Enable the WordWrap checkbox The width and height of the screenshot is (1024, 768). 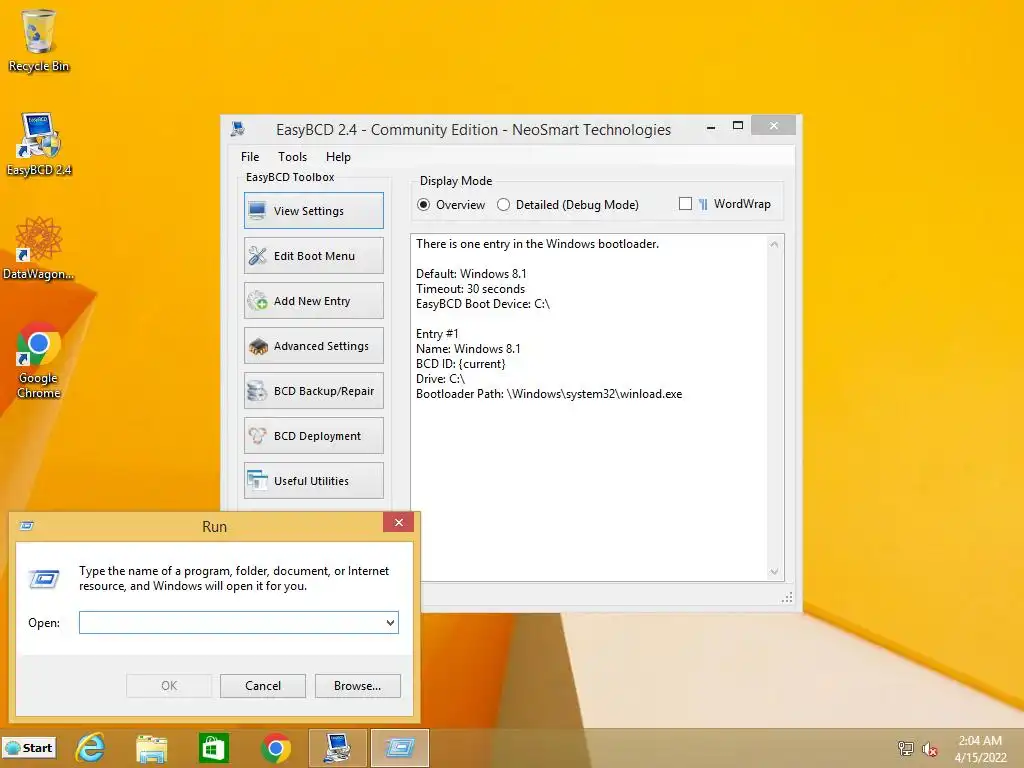[x=685, y=204]
